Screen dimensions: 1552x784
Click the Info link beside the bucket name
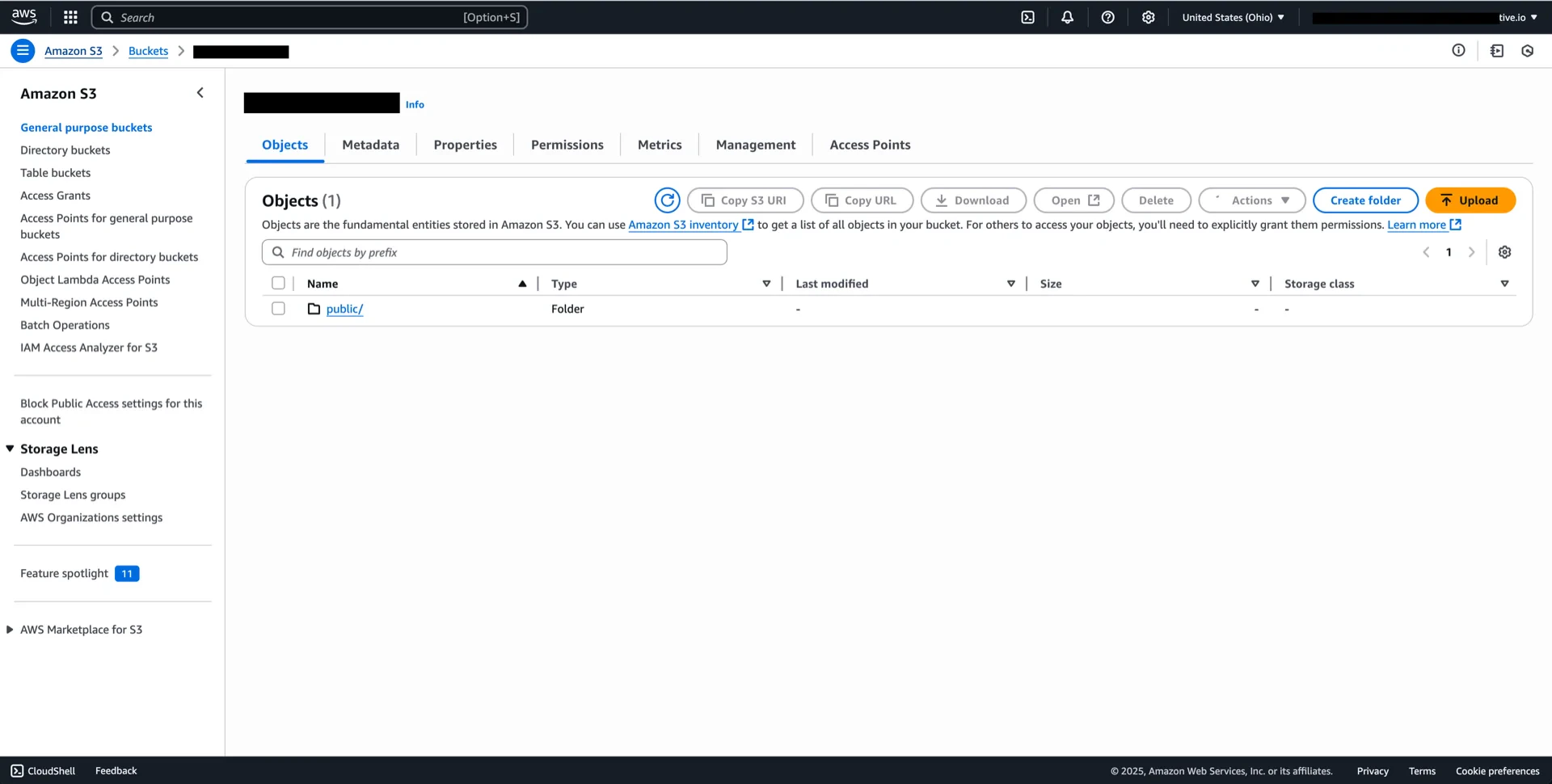tap(415, 104)
